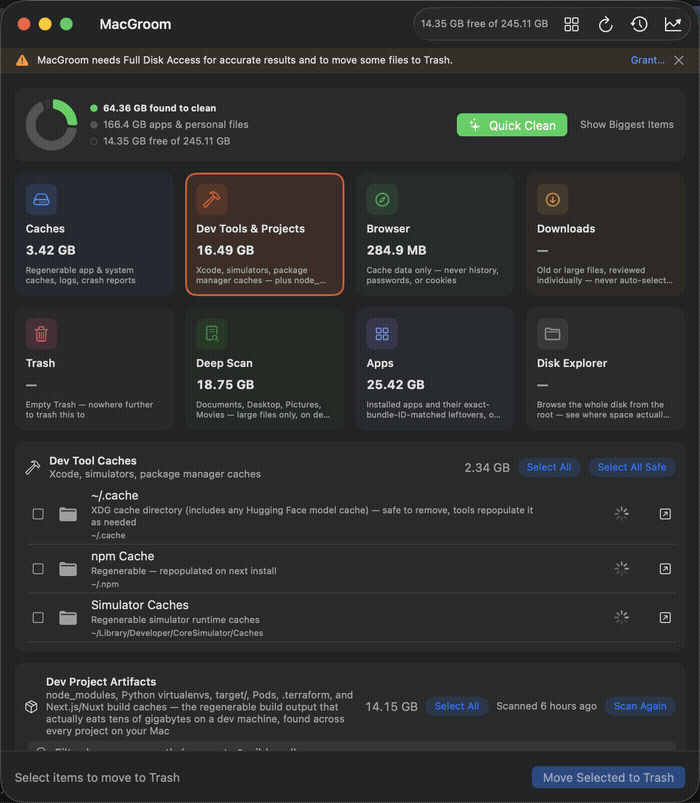Image resolution: width=700 pixels, height=803 pixels.
Task: Dismiss the Full Disk Access warning banner
Action: (679, 60)
